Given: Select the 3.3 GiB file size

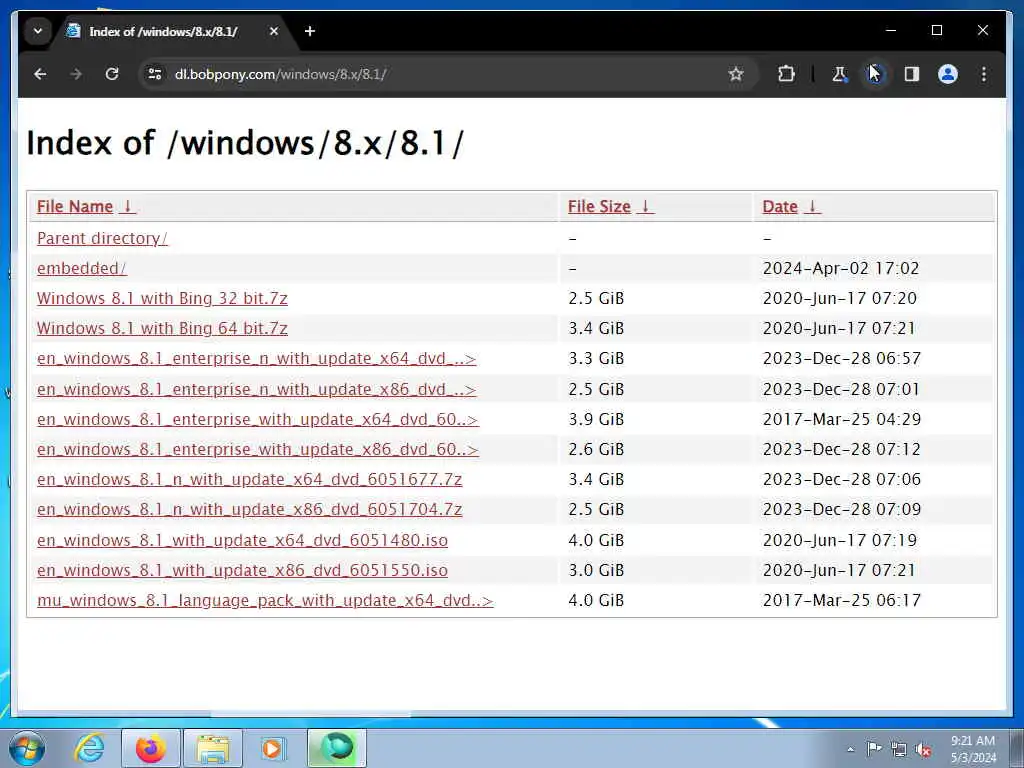Looking at the screenshot, I should tap(596, 359).
